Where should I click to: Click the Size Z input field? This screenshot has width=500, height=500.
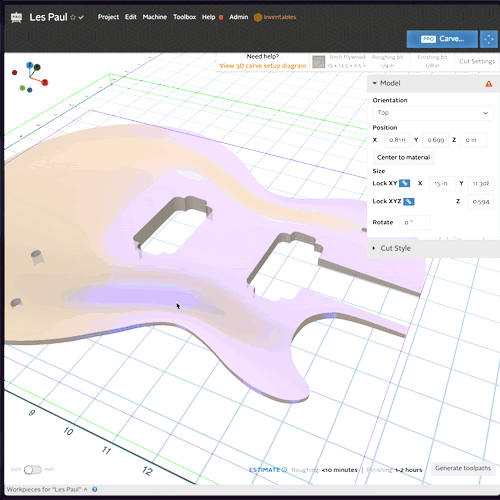pos(480,202)
